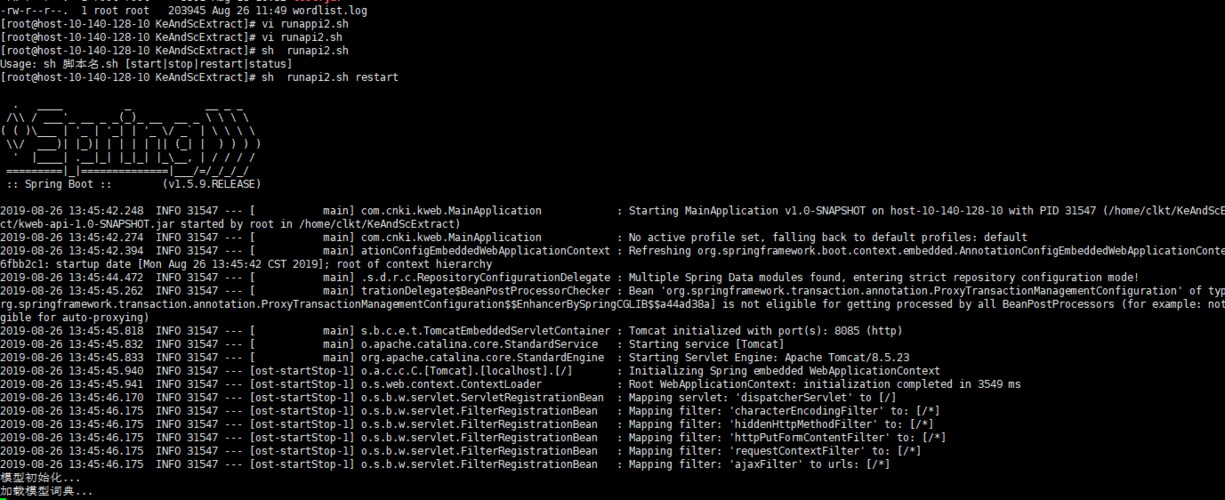1225x500 pixels.
Task: Click the "Starting service [Tomcat]" log message
Action: pos(707,344)
